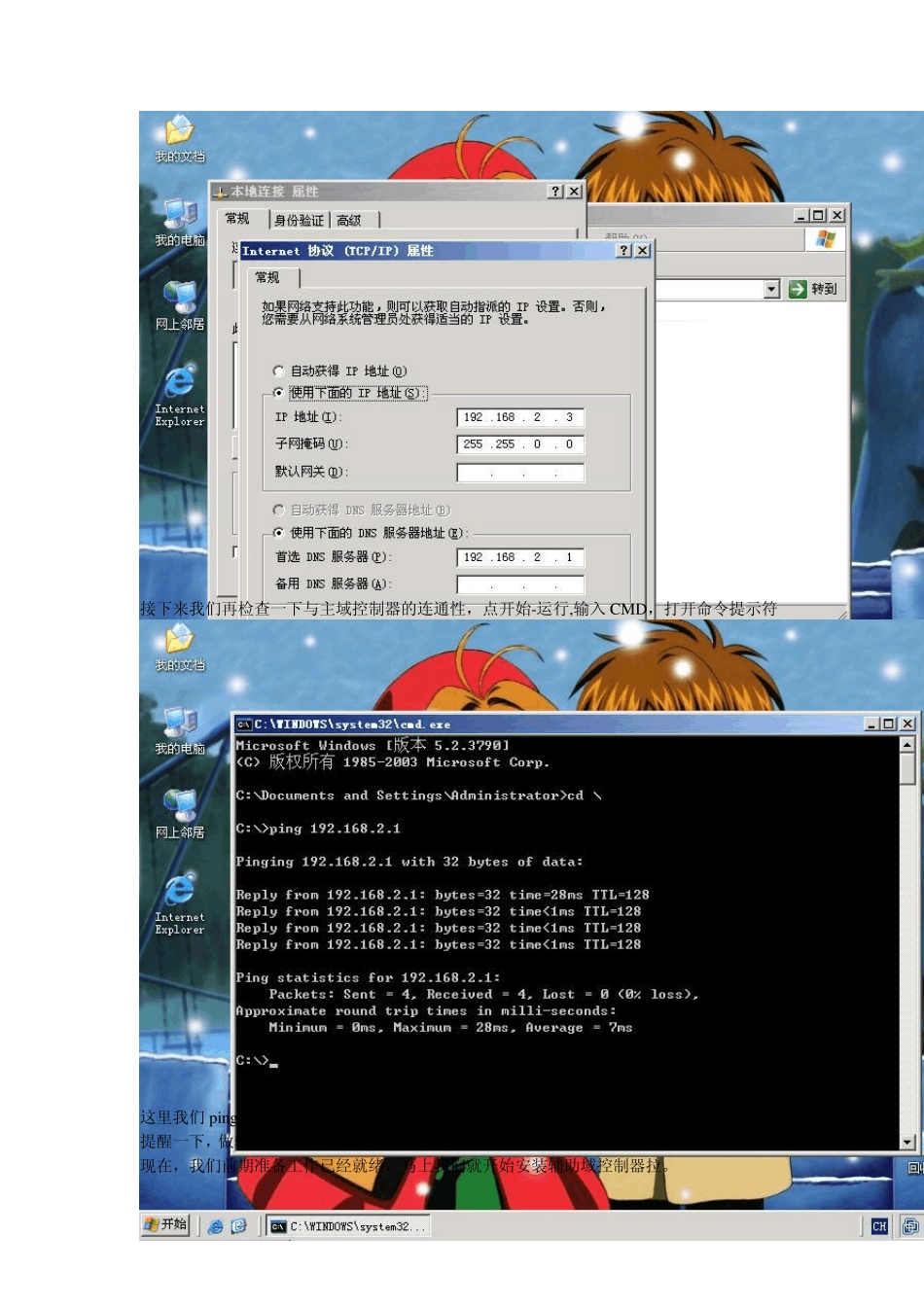Click "Minimum = 0ms, Maximum = 28ms" line
924x1307 pixels.
(450, 1027)
